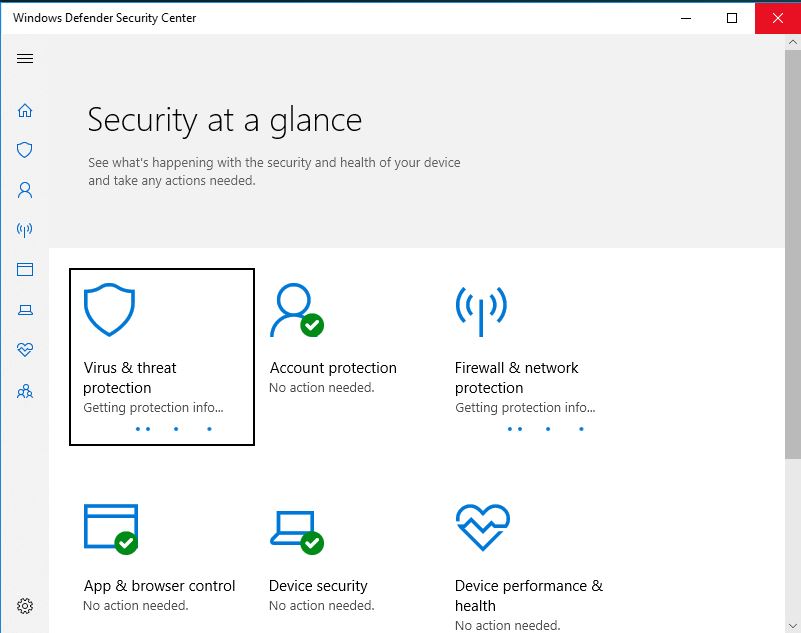Click the large App & browser control icon
This screenshot has width=801, height=633.
coord(110,528)
